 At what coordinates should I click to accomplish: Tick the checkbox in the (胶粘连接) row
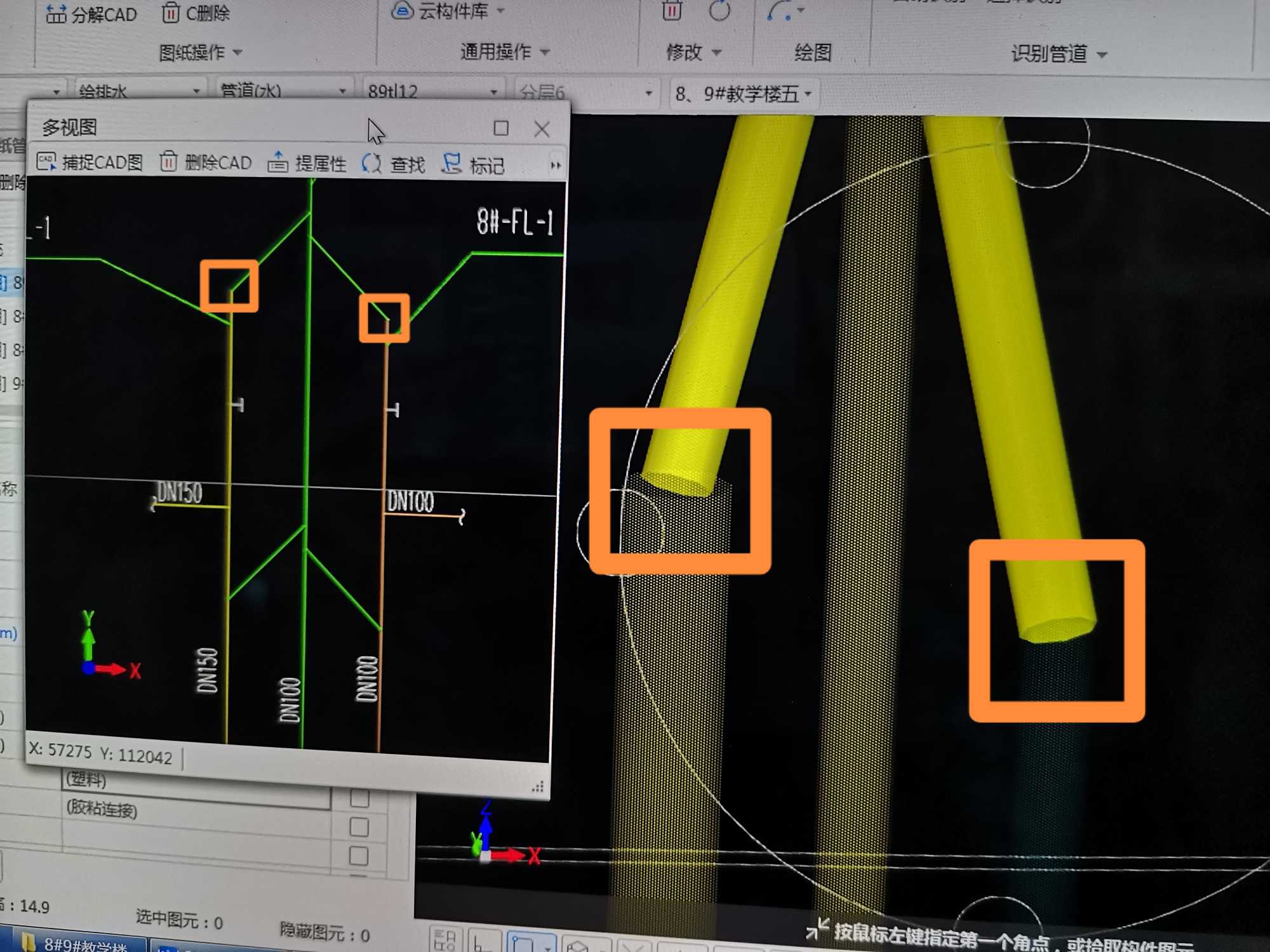(x=359, y=826)
